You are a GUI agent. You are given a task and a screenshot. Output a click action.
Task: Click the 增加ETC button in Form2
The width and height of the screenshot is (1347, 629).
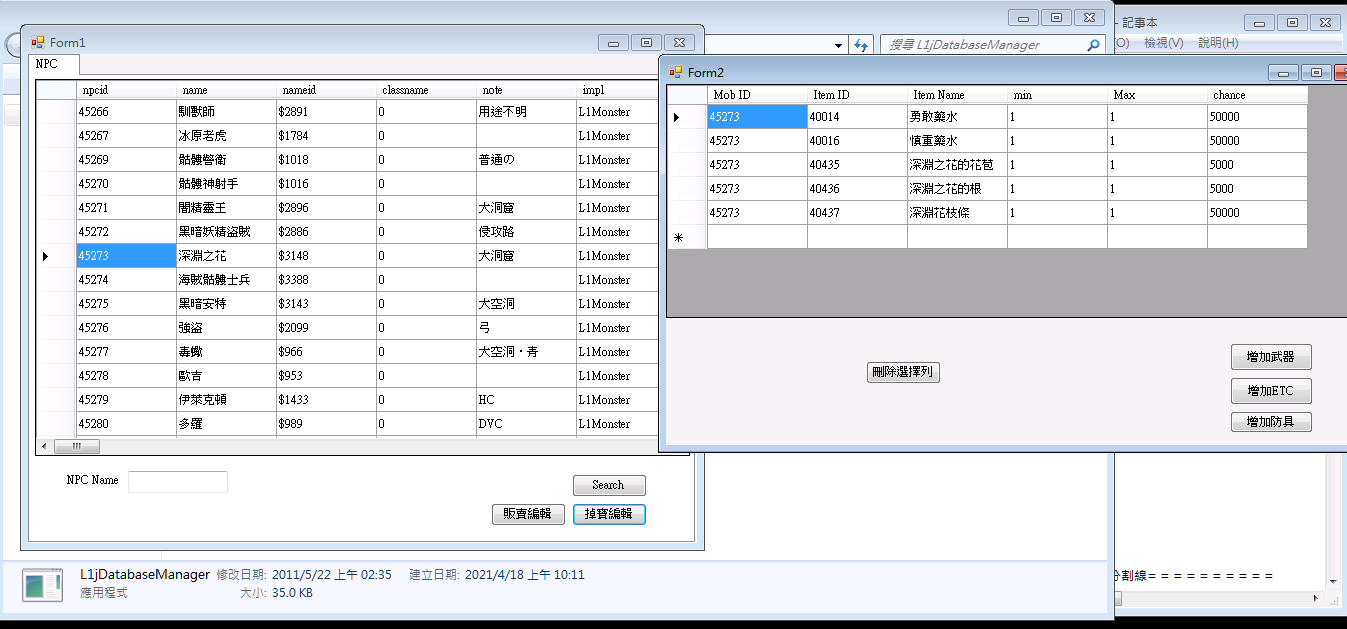pyautogui.click(x=1271, y=391)
